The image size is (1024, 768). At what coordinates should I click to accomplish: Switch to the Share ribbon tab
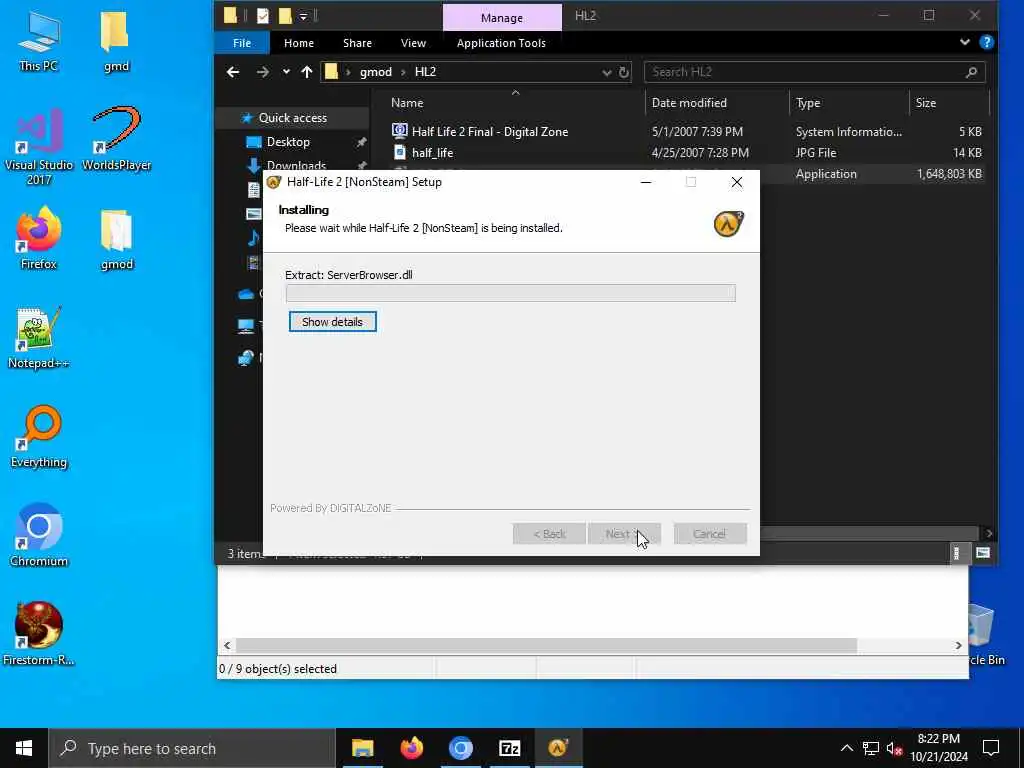pos(357,43)
